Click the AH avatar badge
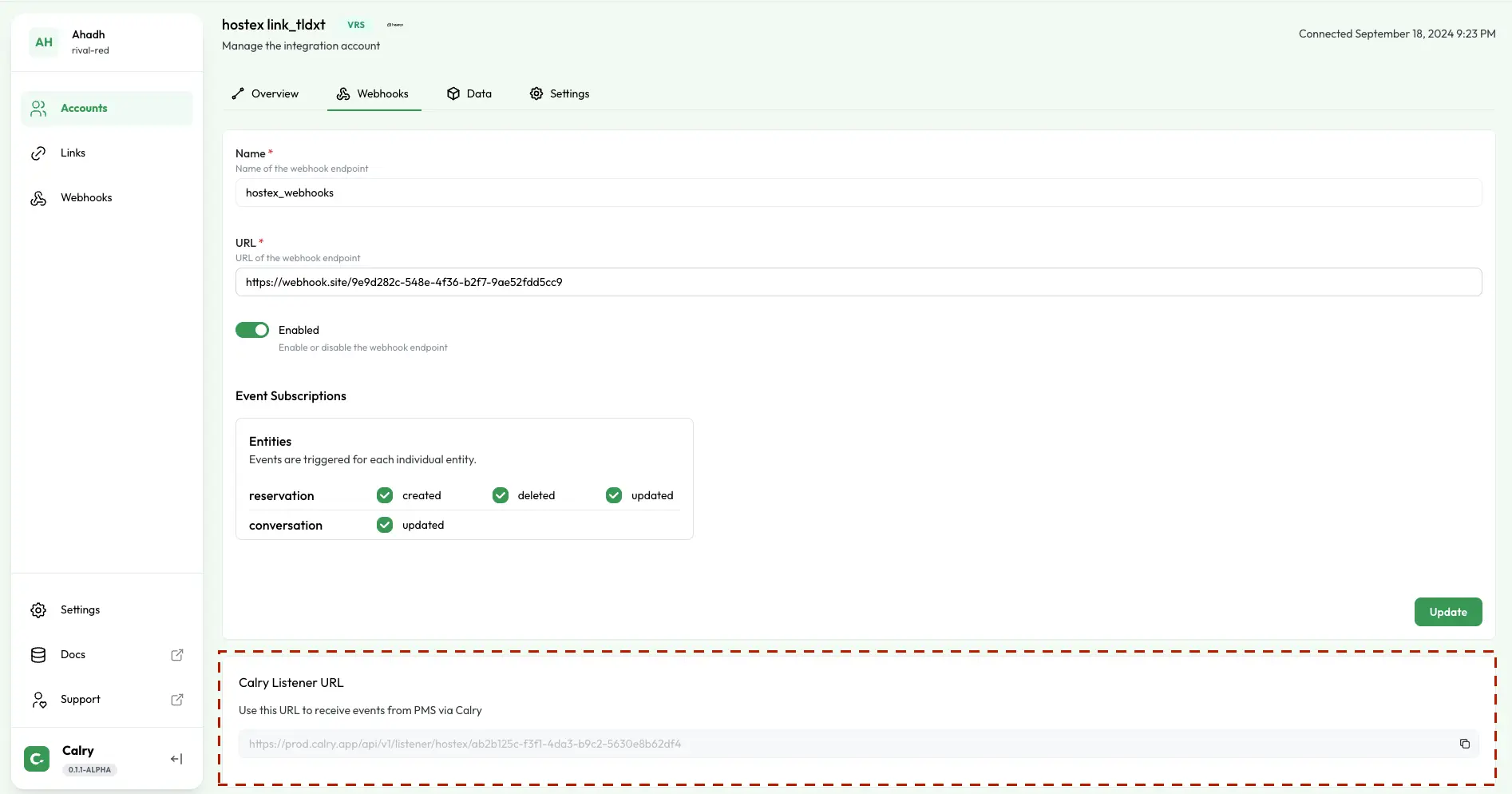This screenshot has height=794, width=1512. click(44, 42)
